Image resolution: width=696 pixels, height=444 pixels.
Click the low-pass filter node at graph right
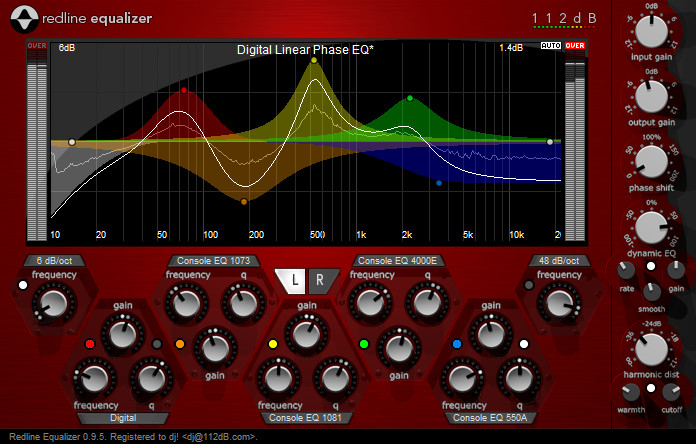tap(550, 142)
